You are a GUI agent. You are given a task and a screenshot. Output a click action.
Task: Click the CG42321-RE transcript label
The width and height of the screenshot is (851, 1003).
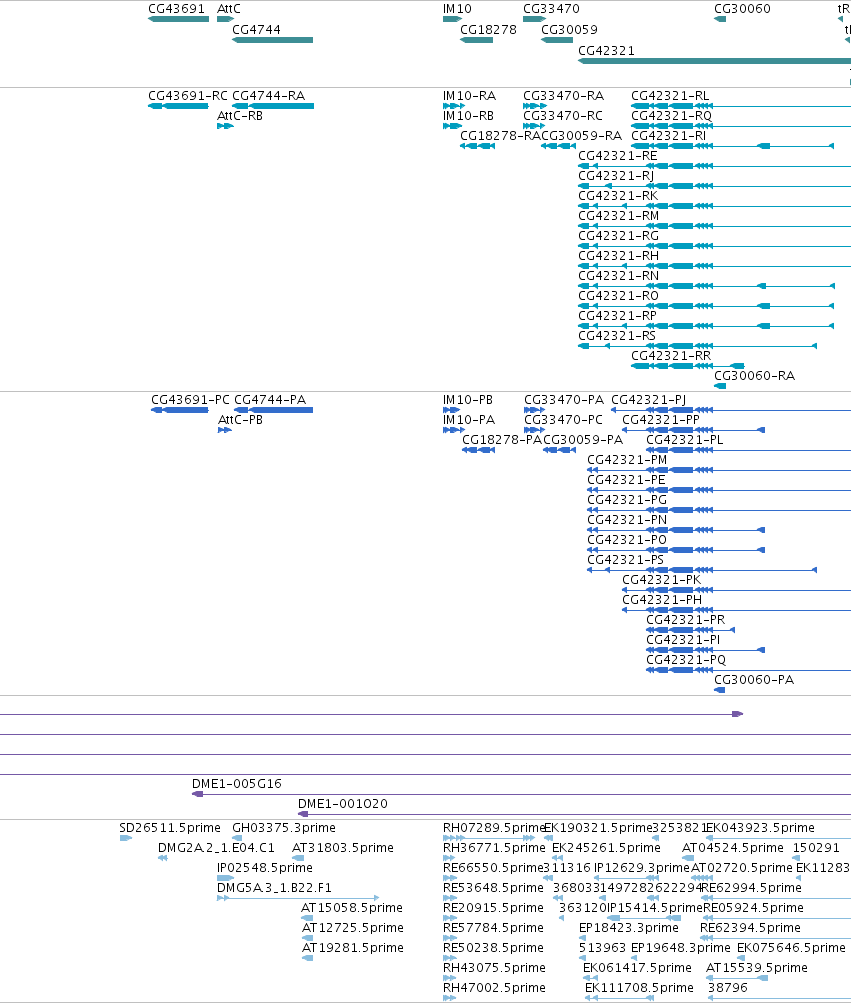pyautogui.click(x=617, y=155)
